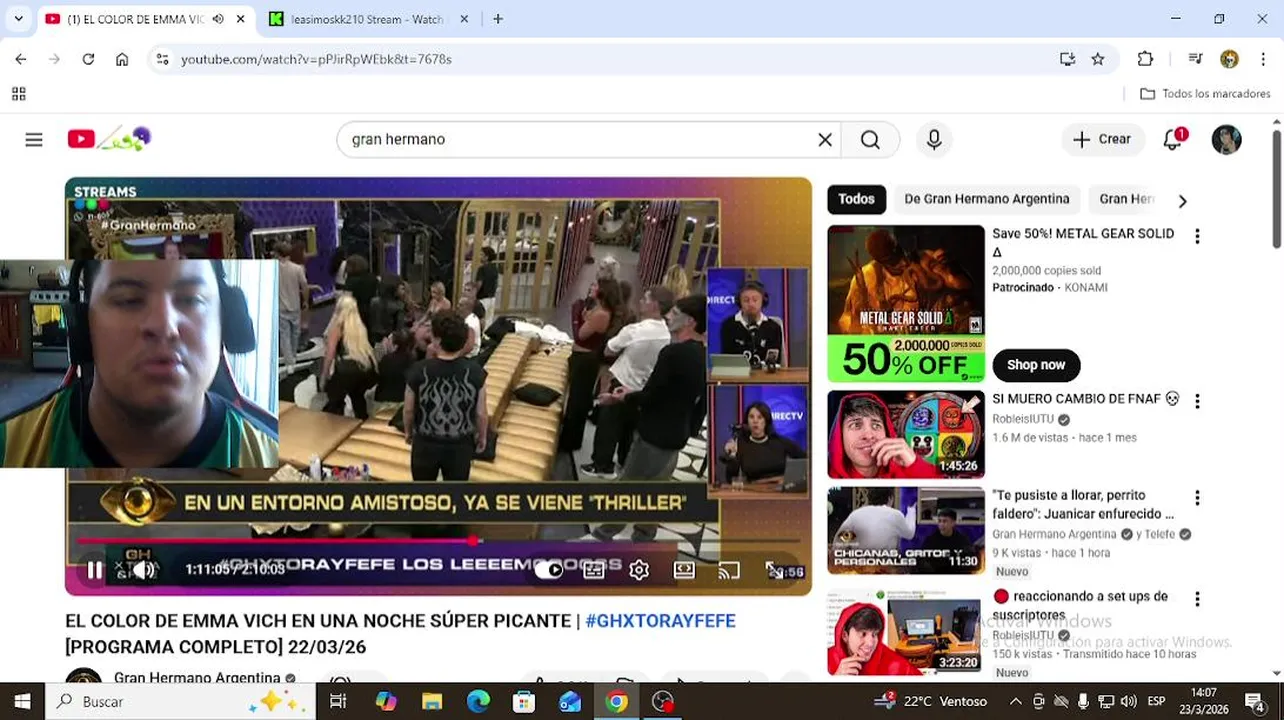
Task: Open the #GHXTORAYFEFE hashtag link
Action: pyautogui.click(x=660, y=621)
